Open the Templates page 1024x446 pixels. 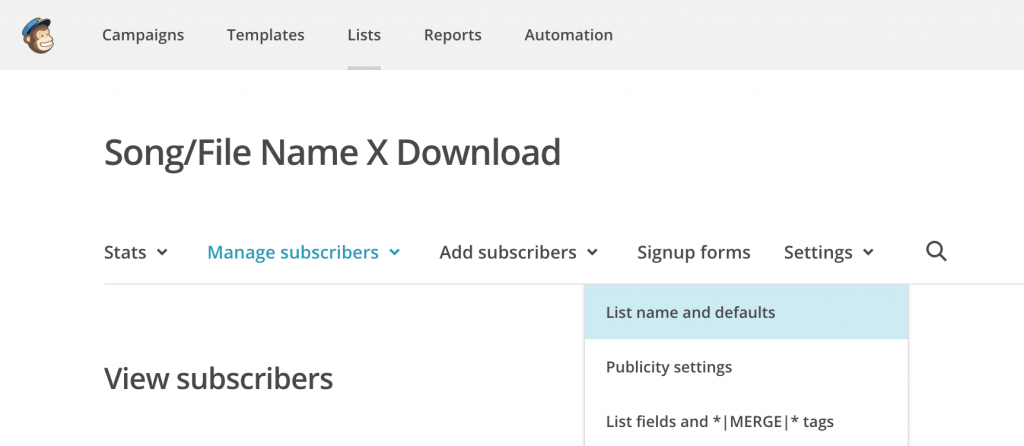click(266, 35)
